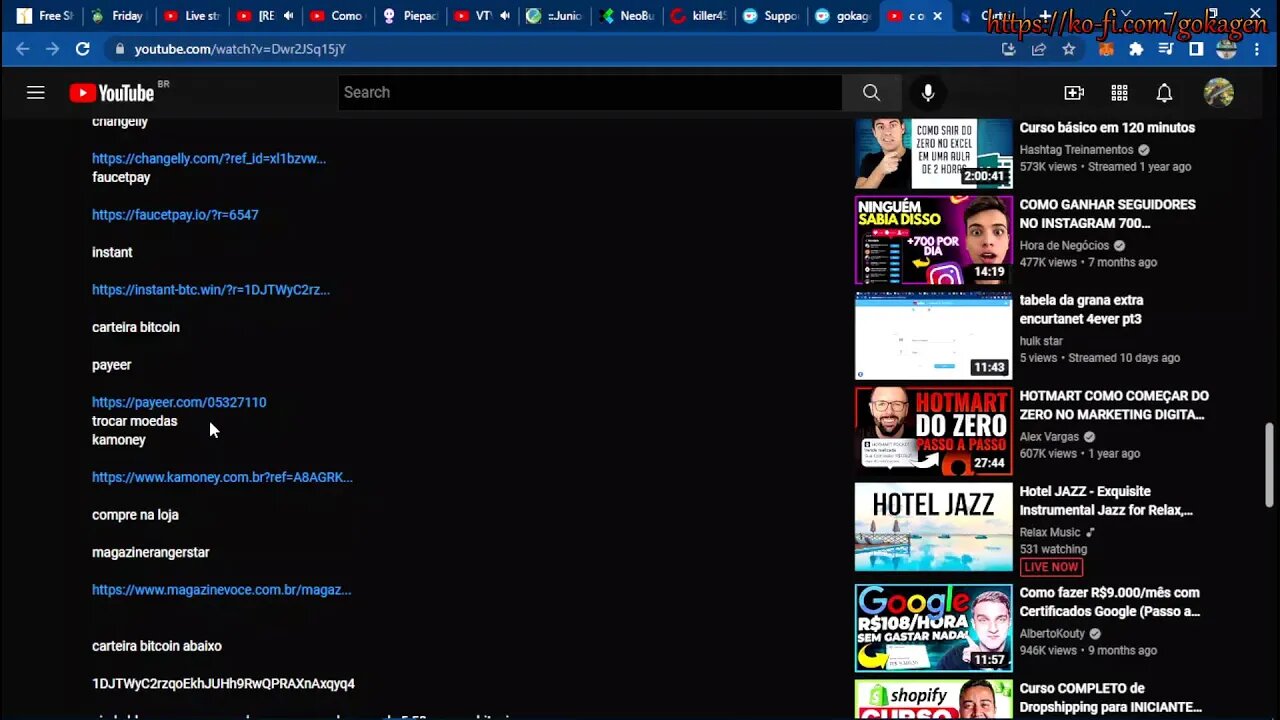Open the kamoney.com.br link
Screen dimensions: 1280x720
[222, 477]
